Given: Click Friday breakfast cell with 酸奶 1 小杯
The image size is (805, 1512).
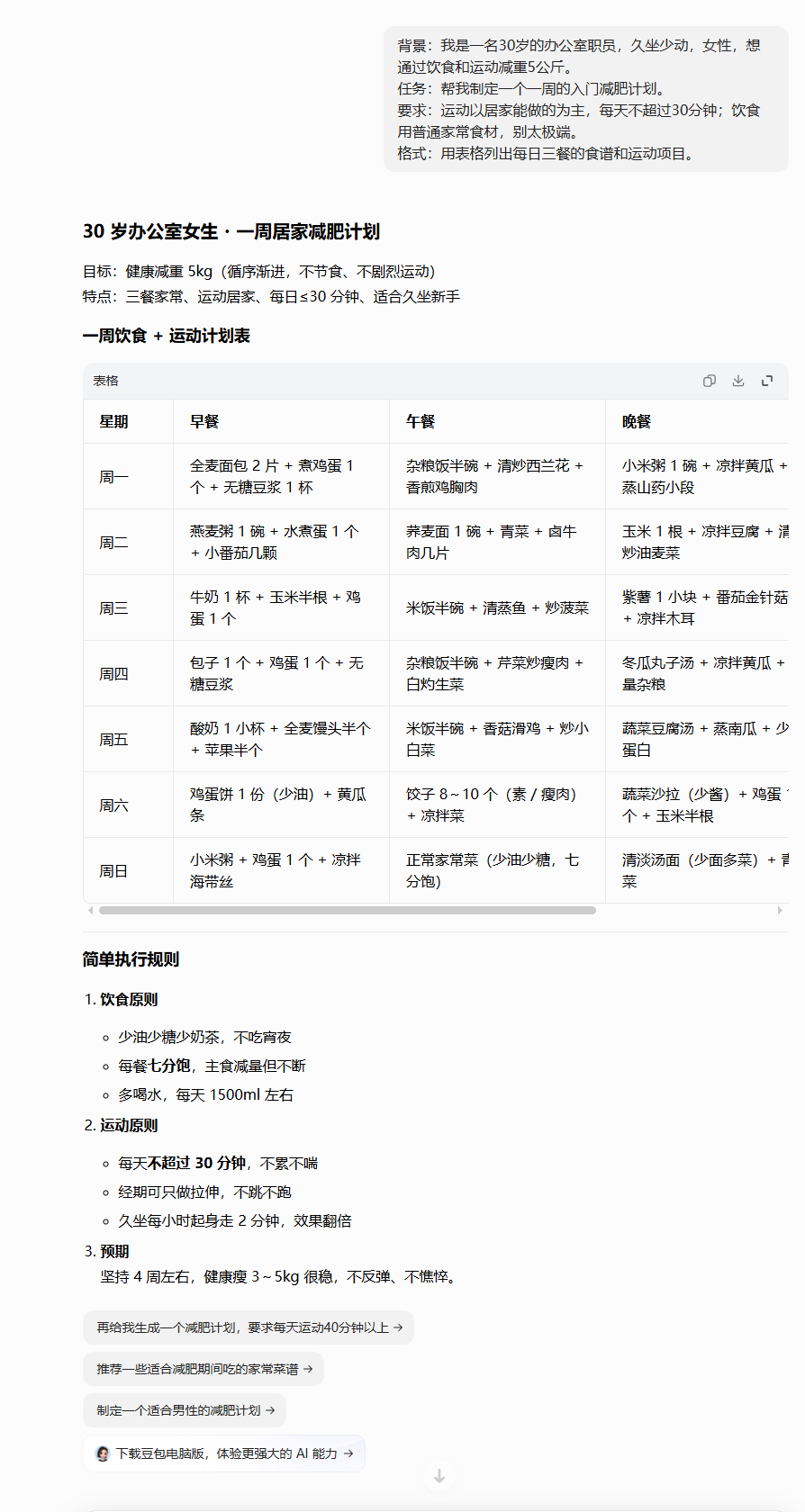Looking at the screenshot, I should tap(281, 739).
